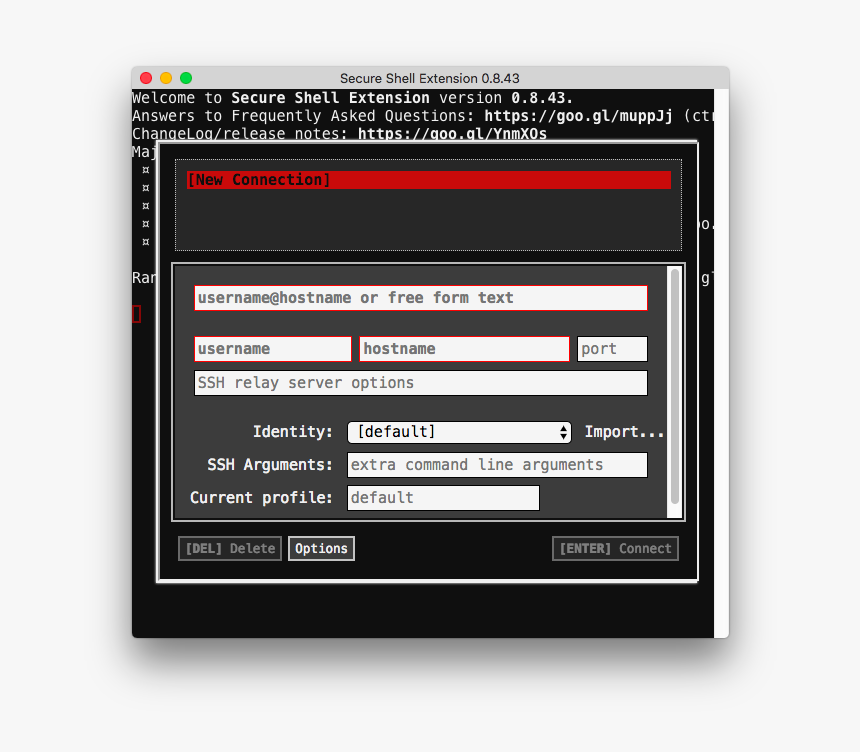Click the green zoom window button
Image resolution: width=860 pixels, height=752 pixels.
(185, 77)
